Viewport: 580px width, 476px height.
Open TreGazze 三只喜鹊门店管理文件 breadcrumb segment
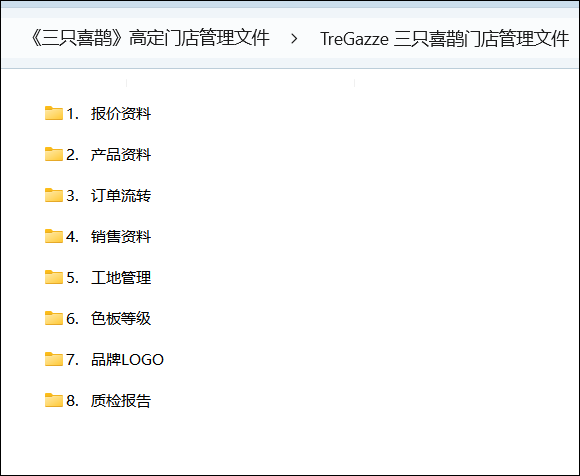444,38
